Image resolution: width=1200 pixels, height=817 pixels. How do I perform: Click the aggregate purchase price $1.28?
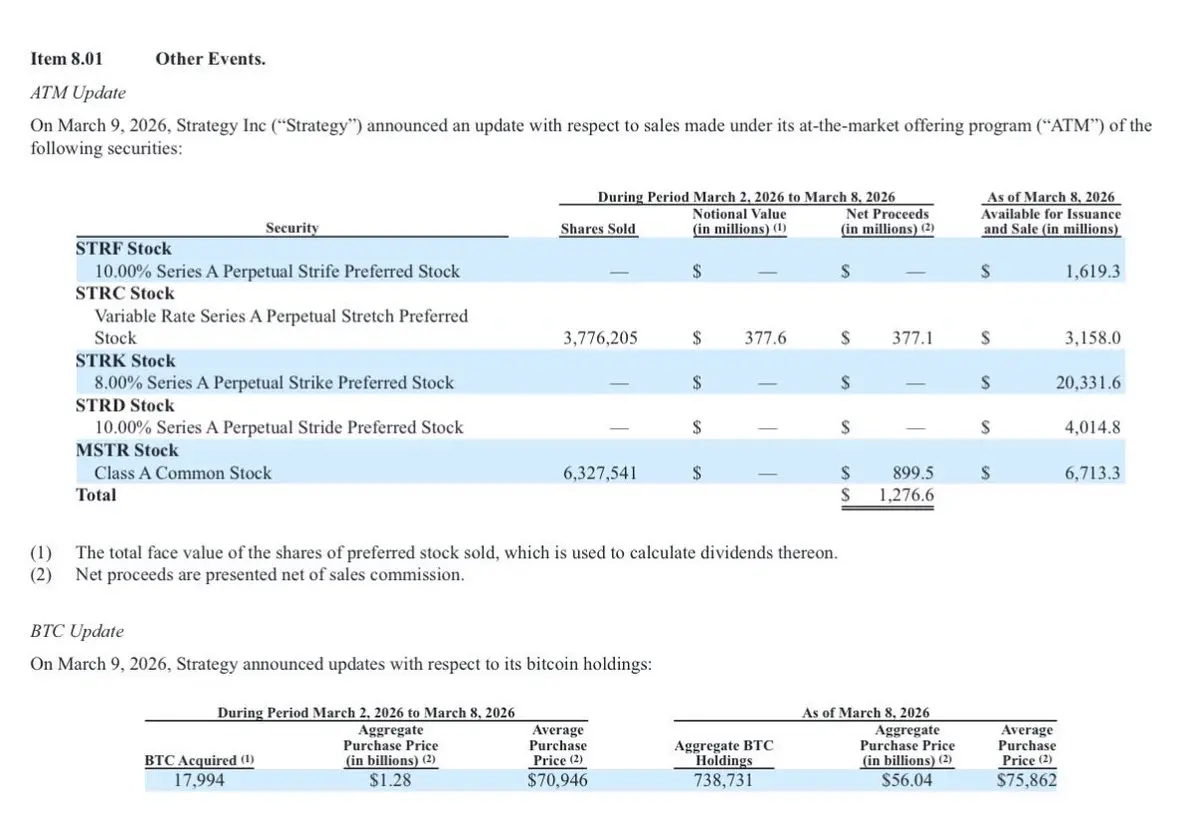click(391, 781)
